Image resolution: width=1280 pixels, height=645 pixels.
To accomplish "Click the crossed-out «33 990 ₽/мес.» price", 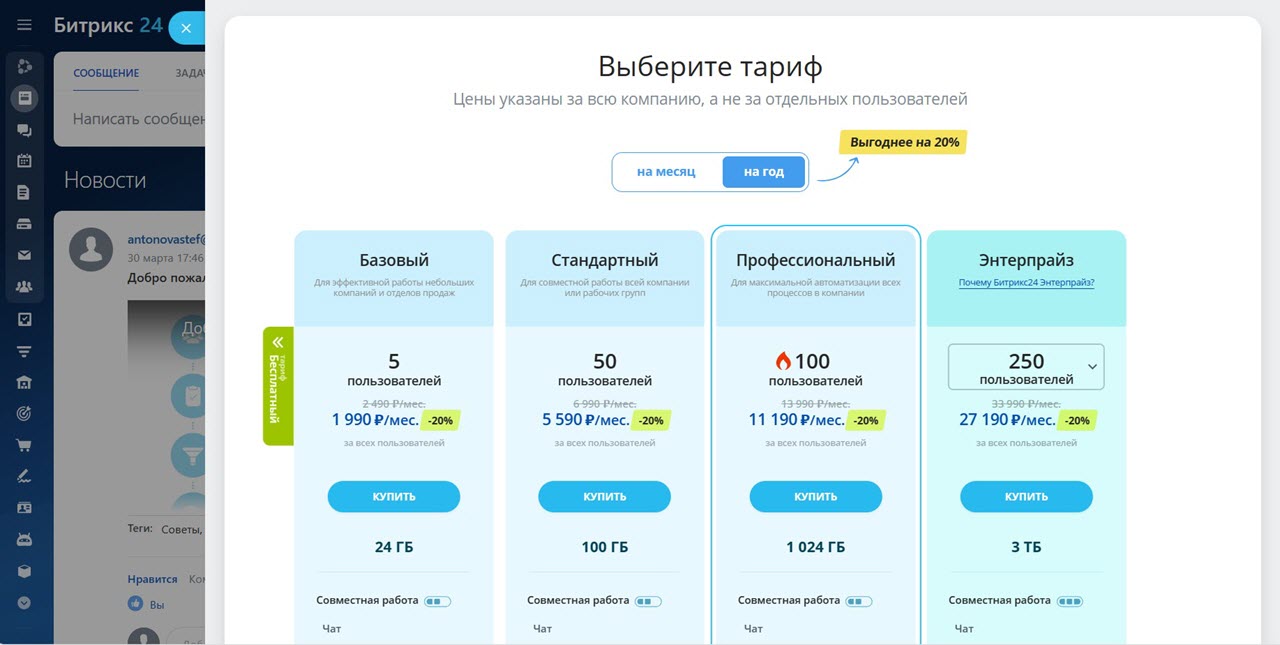I will [1026, 403].
